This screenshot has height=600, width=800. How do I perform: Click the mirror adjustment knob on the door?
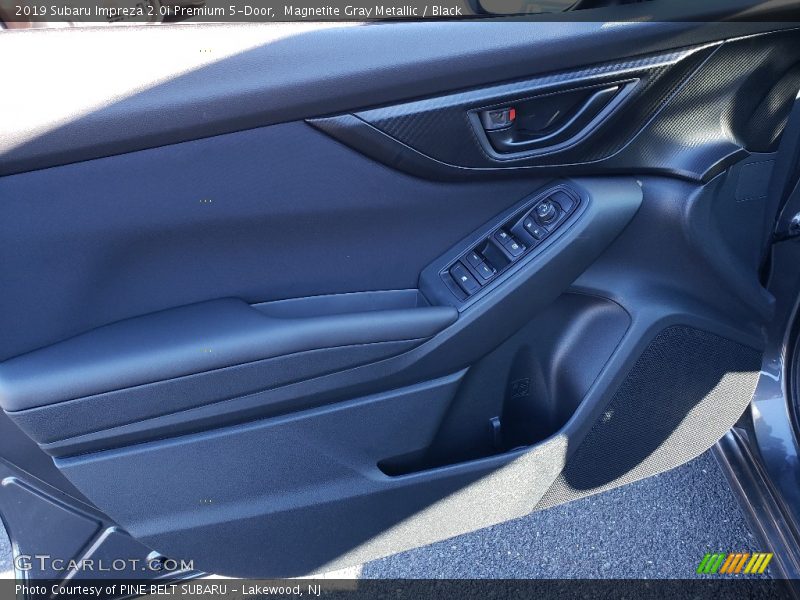(x=547, y=212)
